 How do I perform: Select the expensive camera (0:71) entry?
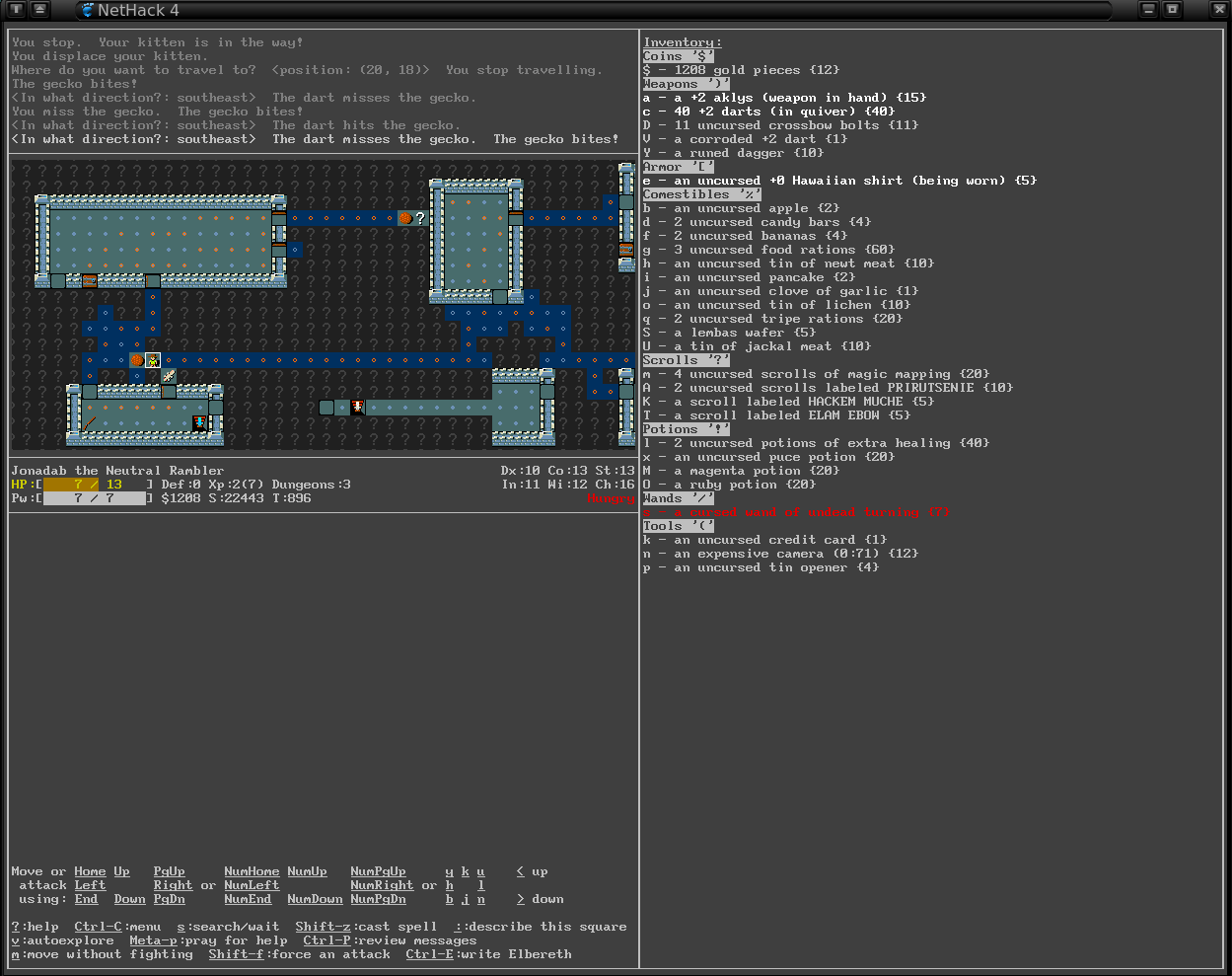tap(780, 554)
